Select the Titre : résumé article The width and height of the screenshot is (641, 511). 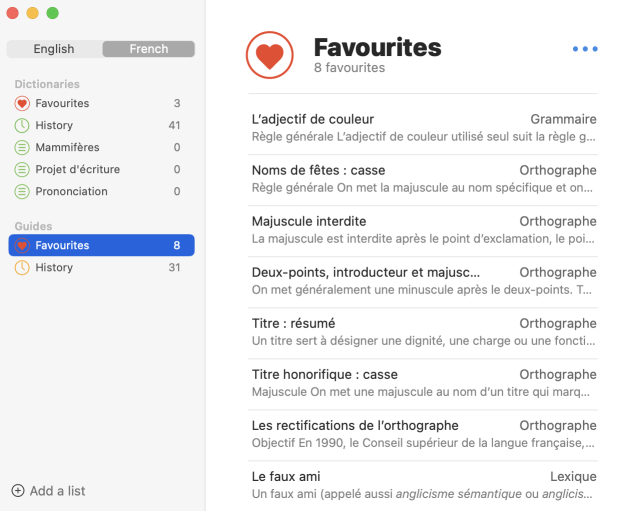(x=423, y=332)
